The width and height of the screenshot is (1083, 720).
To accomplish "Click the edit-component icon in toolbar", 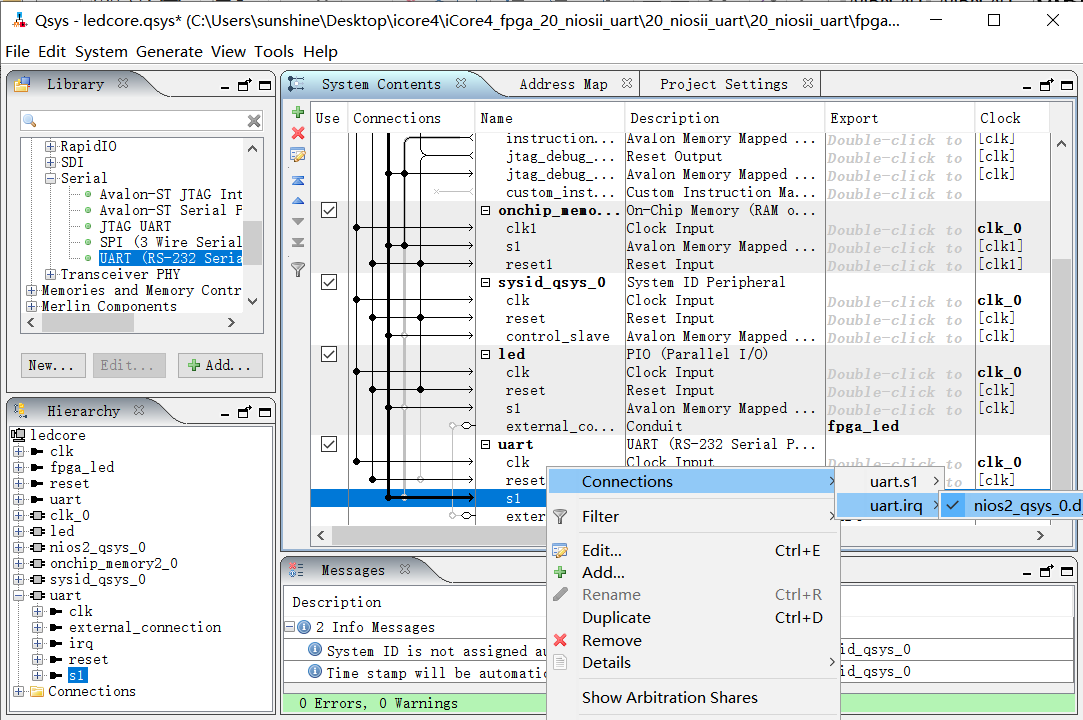I will click(297, 155).
